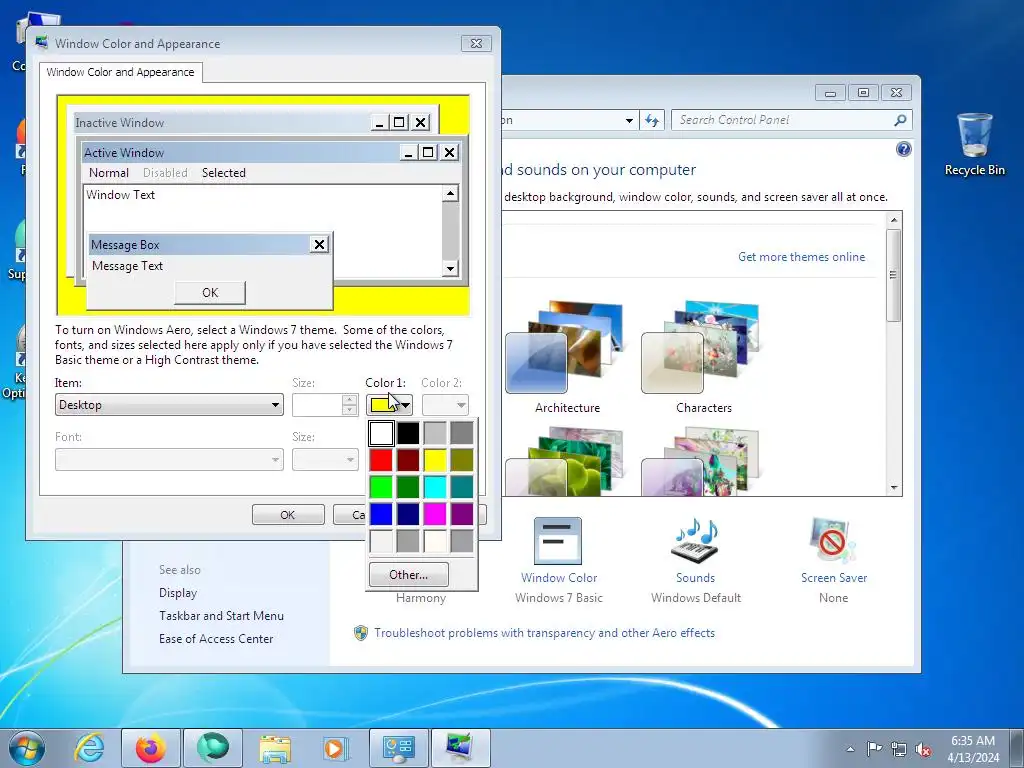The width and height of the screenshot is (1024, 768).
Task: Click OK button inside the preview message box
Action: click(210, 293)
